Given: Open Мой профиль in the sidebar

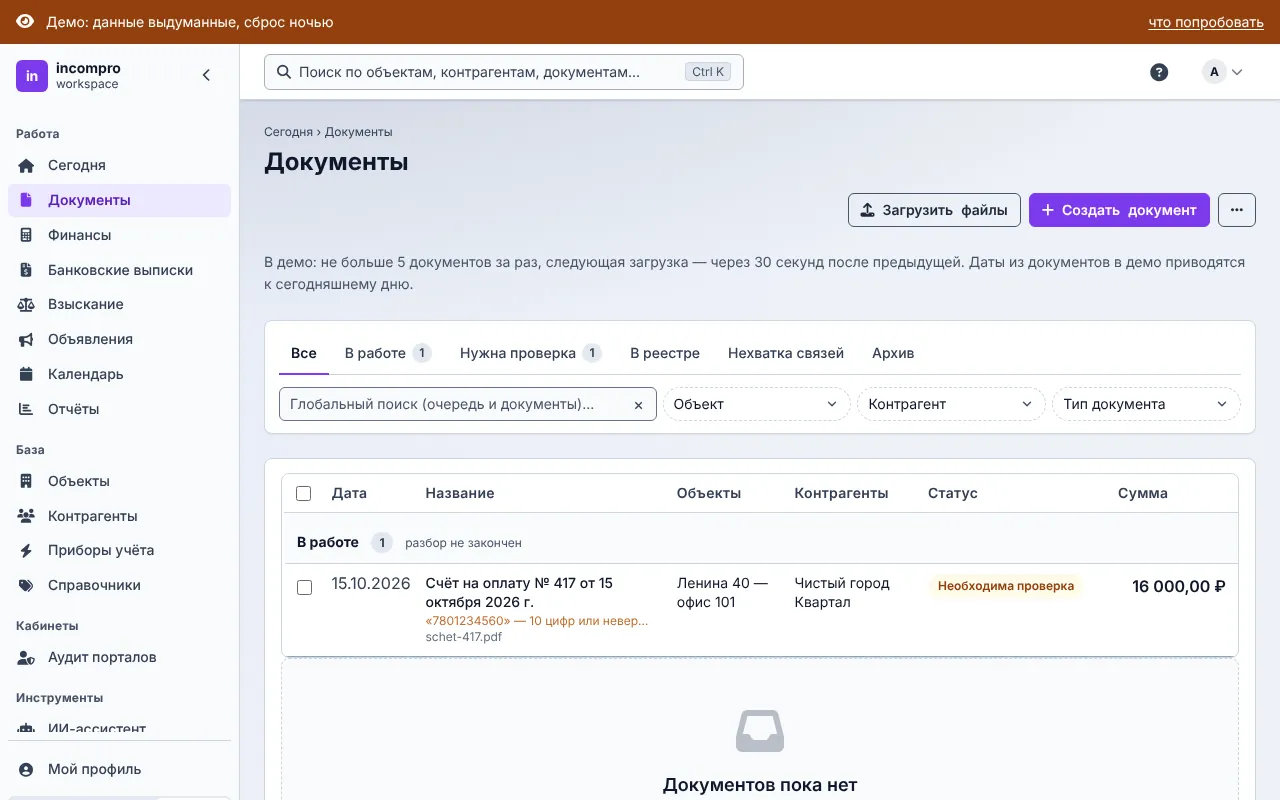Looking at the screenshot, I should 119,769.
